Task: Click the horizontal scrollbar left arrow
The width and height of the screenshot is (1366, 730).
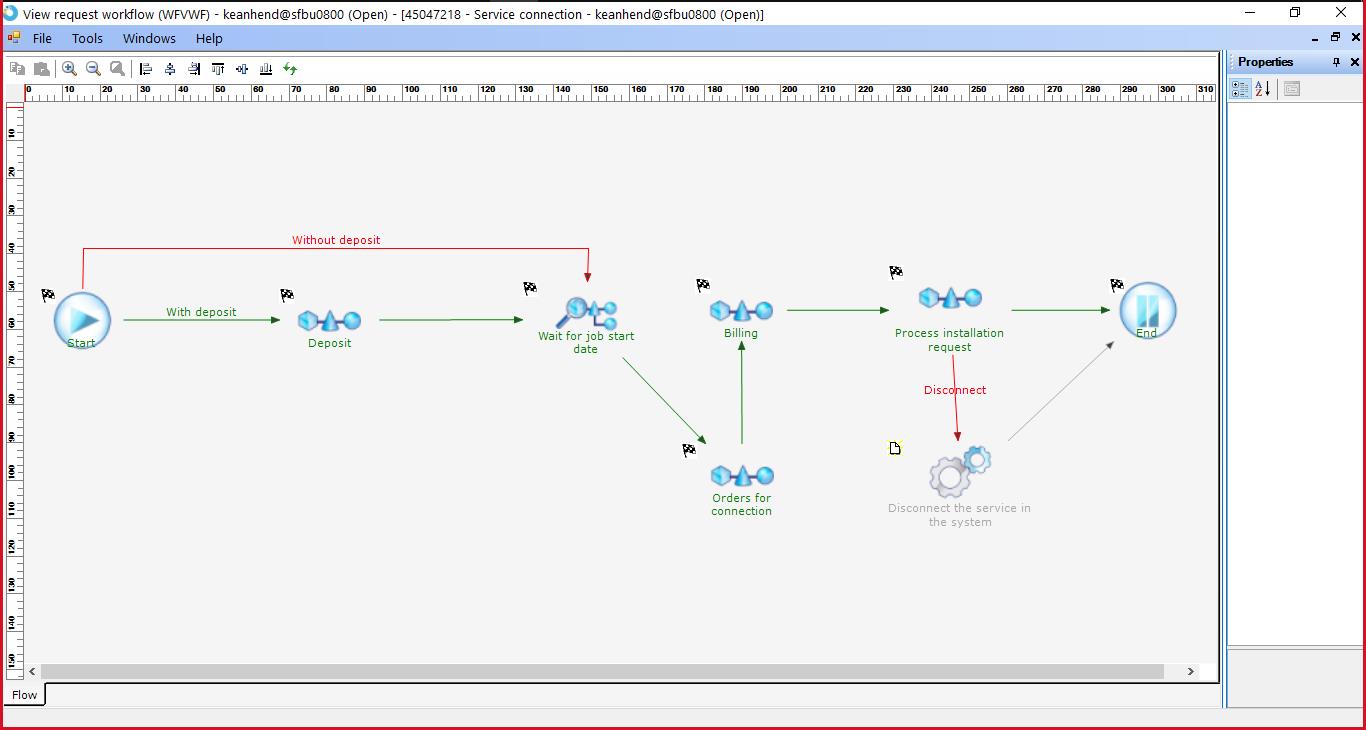Action: coord(32,671)
